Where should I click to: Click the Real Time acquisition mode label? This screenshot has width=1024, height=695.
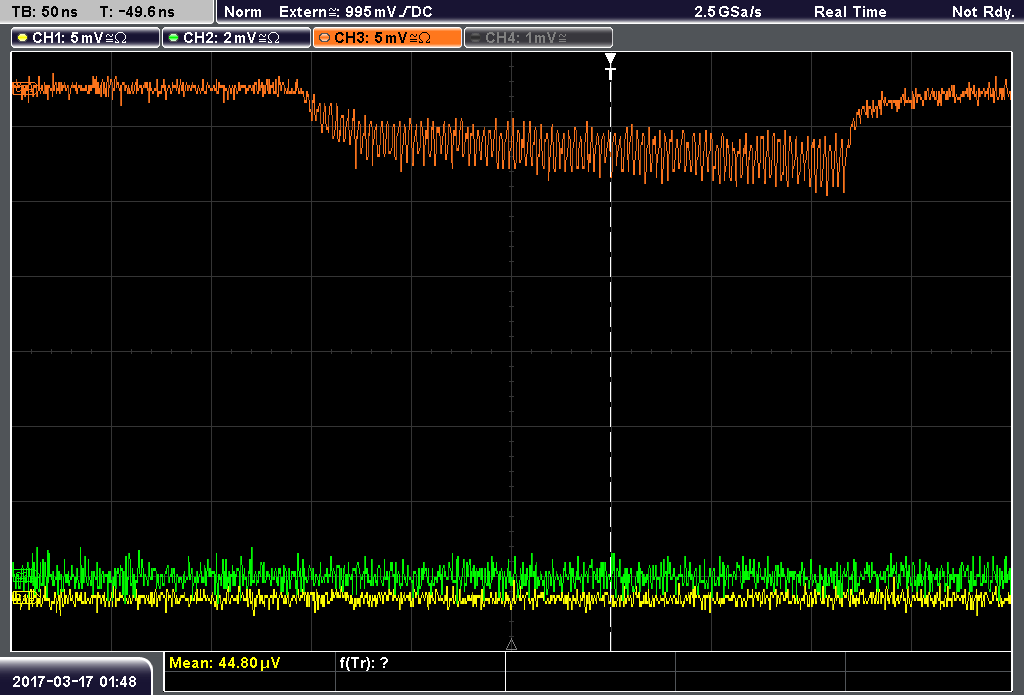[x=850, y=12]
